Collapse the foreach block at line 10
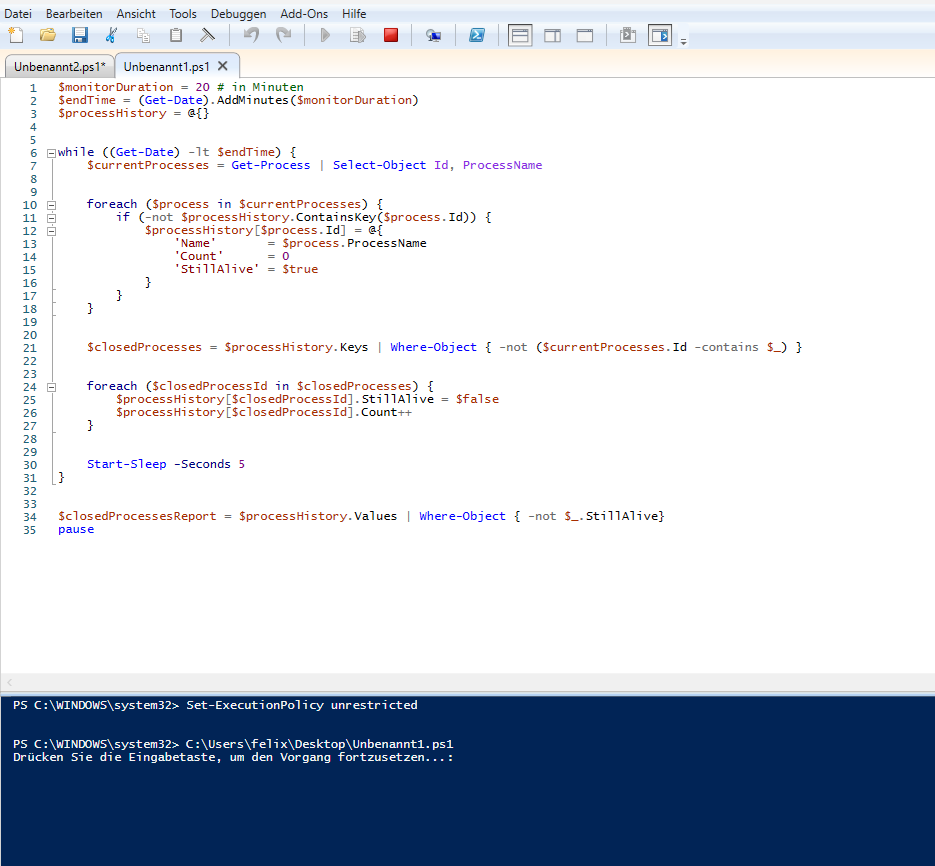This screenshot has height=866, width=935. [51, 205]
